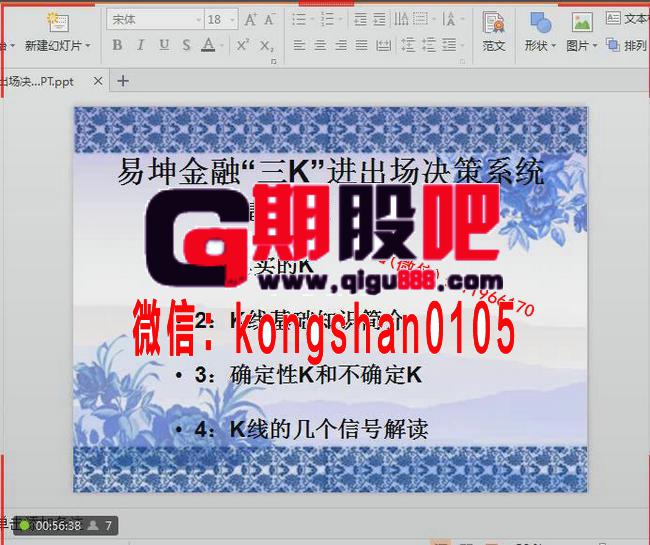Click the decrease paragraph spacing icon
The height and width of the screenshot is (545, 650).
click(429, 45)
